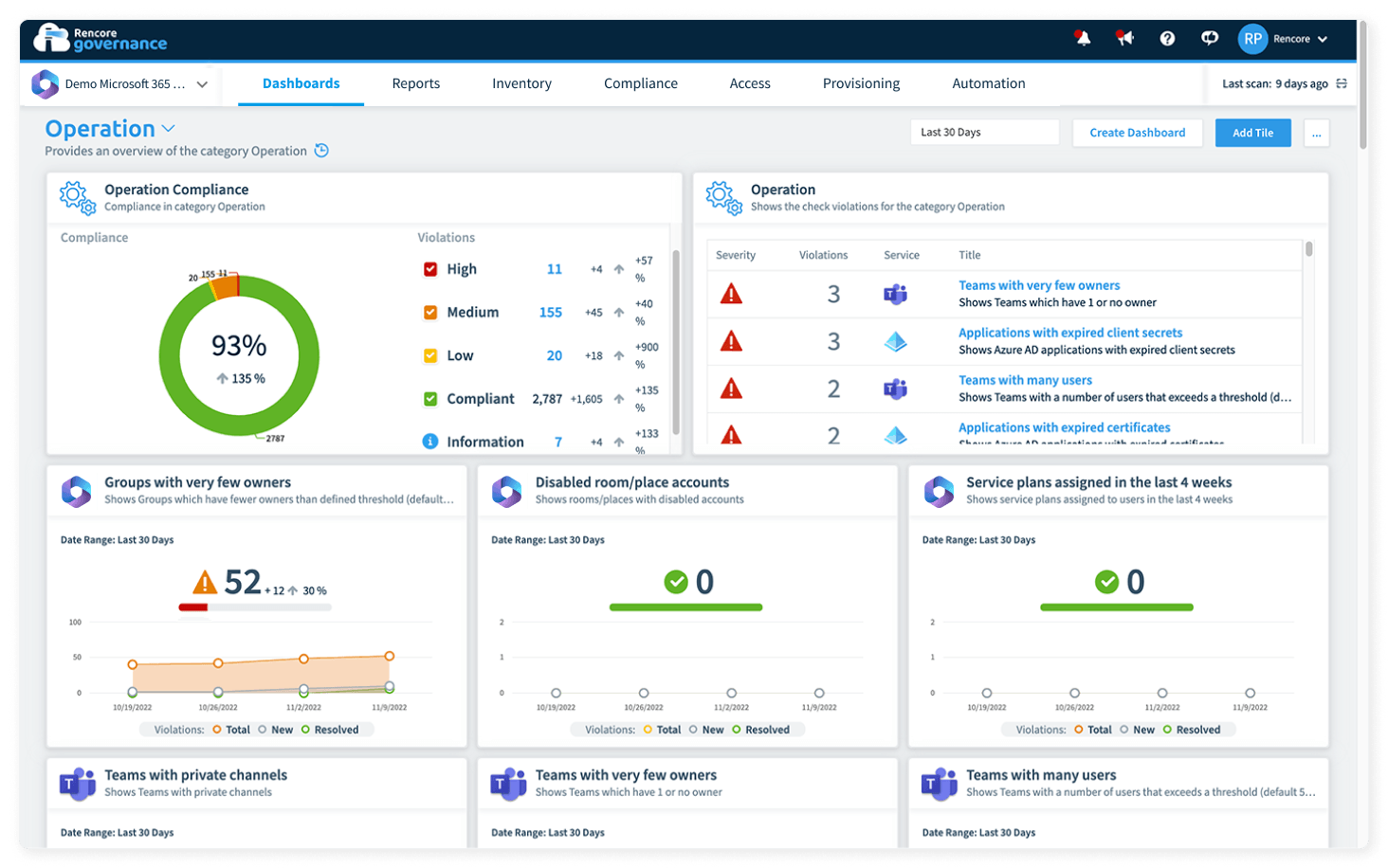1388x868 pixels.
Task: Open the help question mark icon
Action: [1167, 39]
